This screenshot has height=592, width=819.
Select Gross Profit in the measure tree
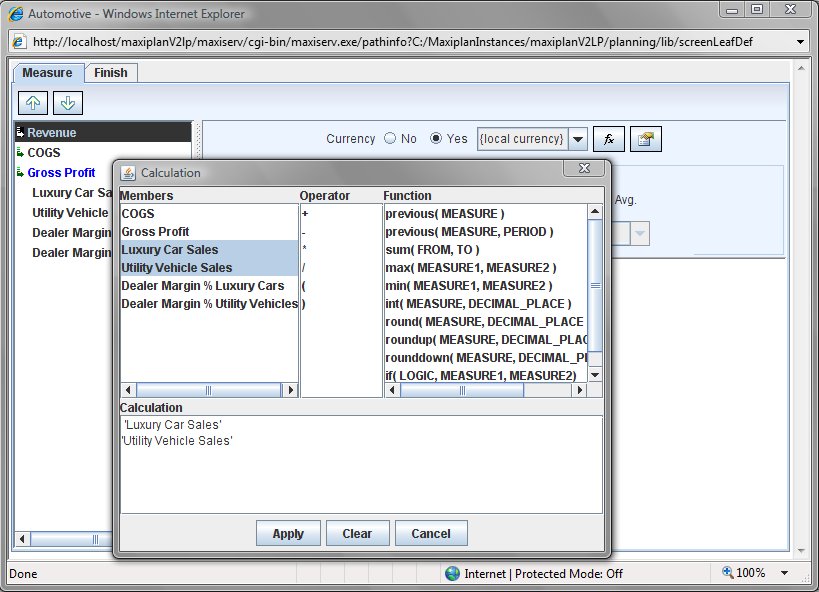(61, 173)
